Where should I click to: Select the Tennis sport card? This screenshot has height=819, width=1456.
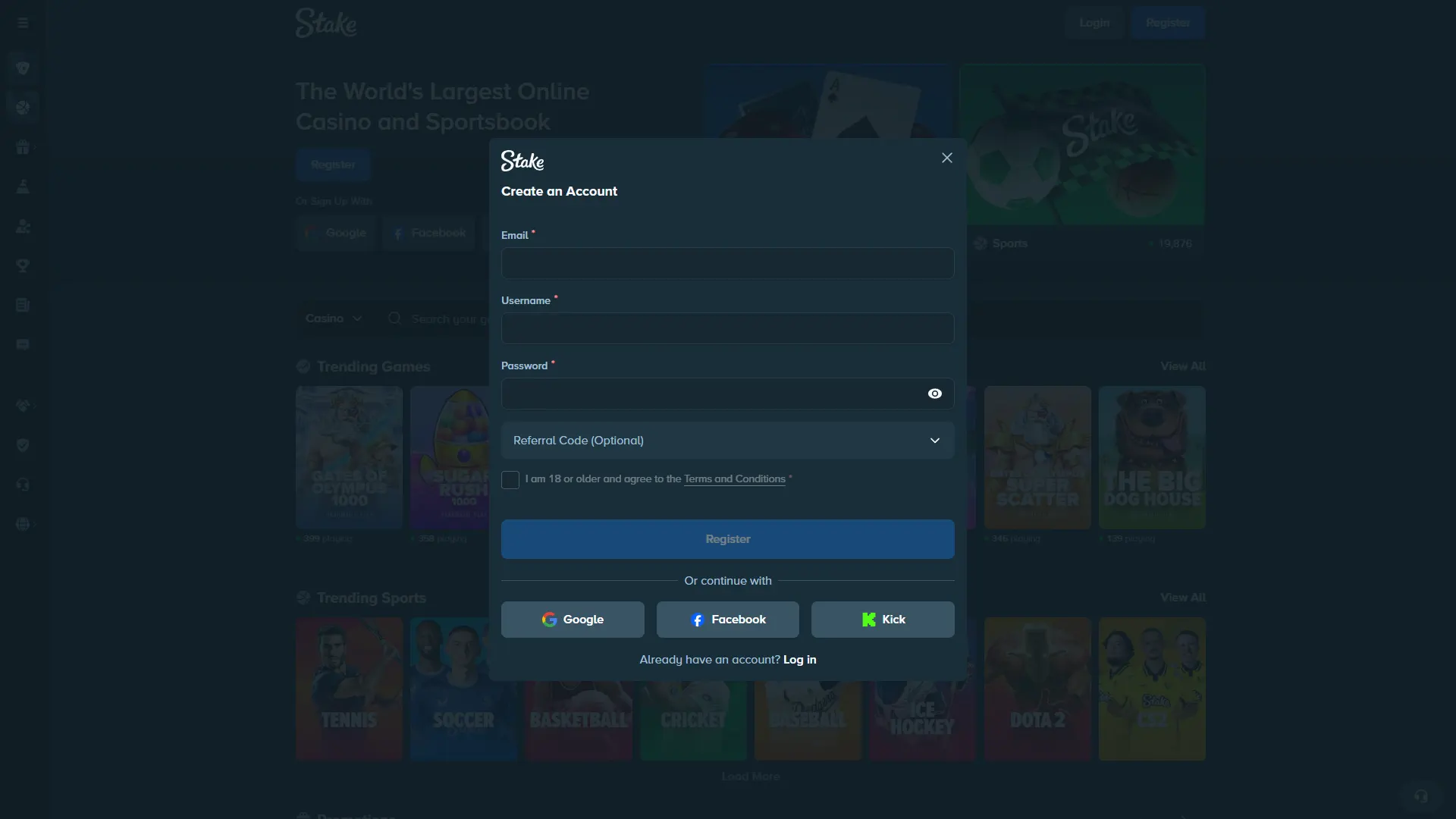349,689
